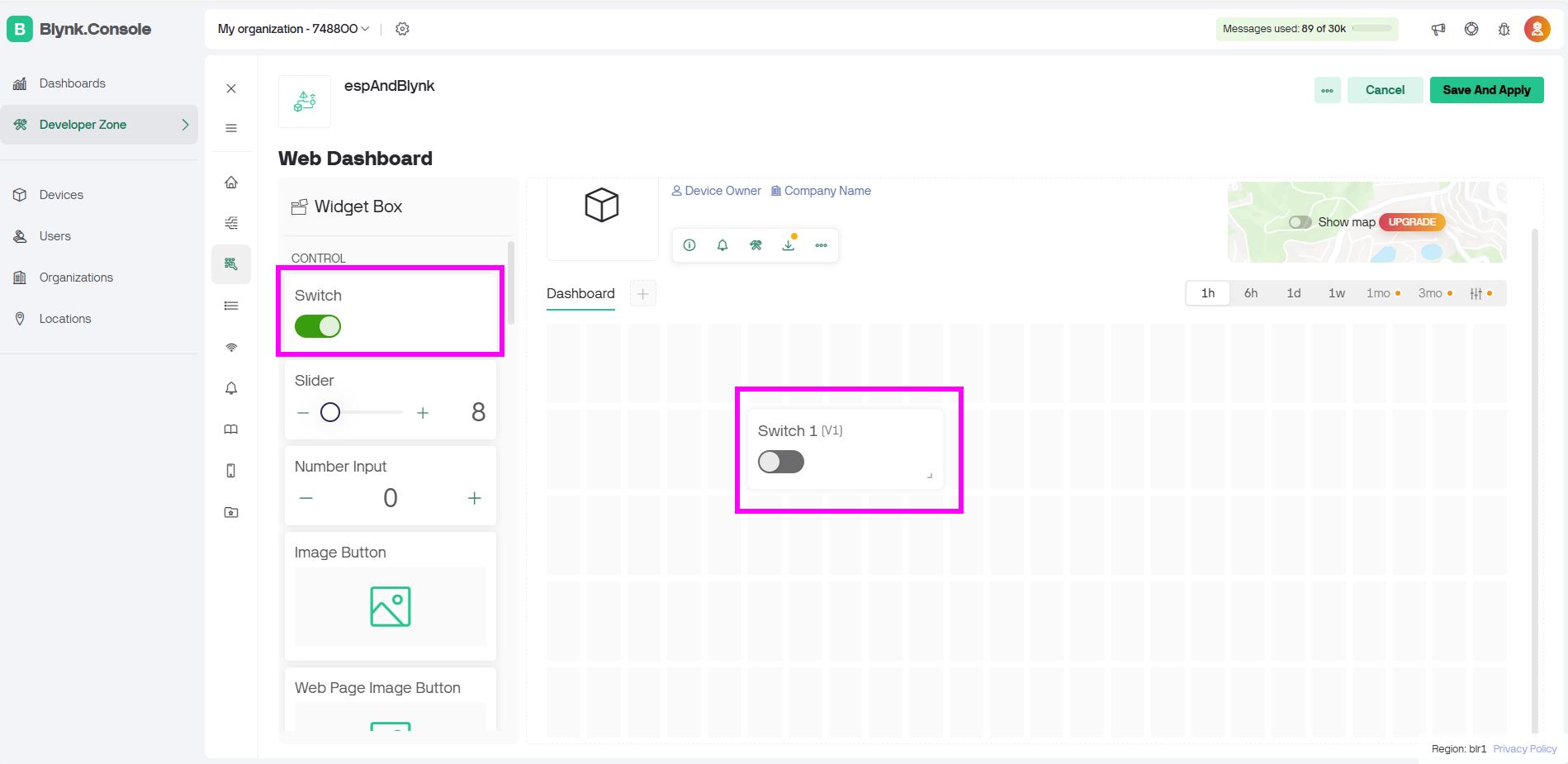Select the Web Dashboard widgets icon
The image size is (1568, 764).
click(x=231, y=264)
